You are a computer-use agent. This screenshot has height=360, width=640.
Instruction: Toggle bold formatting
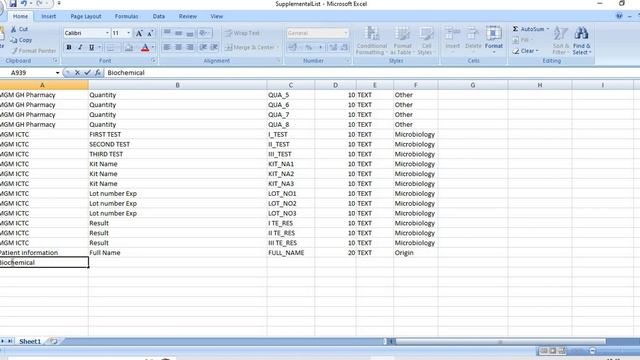pyautogui.click(x=69, y=47)
